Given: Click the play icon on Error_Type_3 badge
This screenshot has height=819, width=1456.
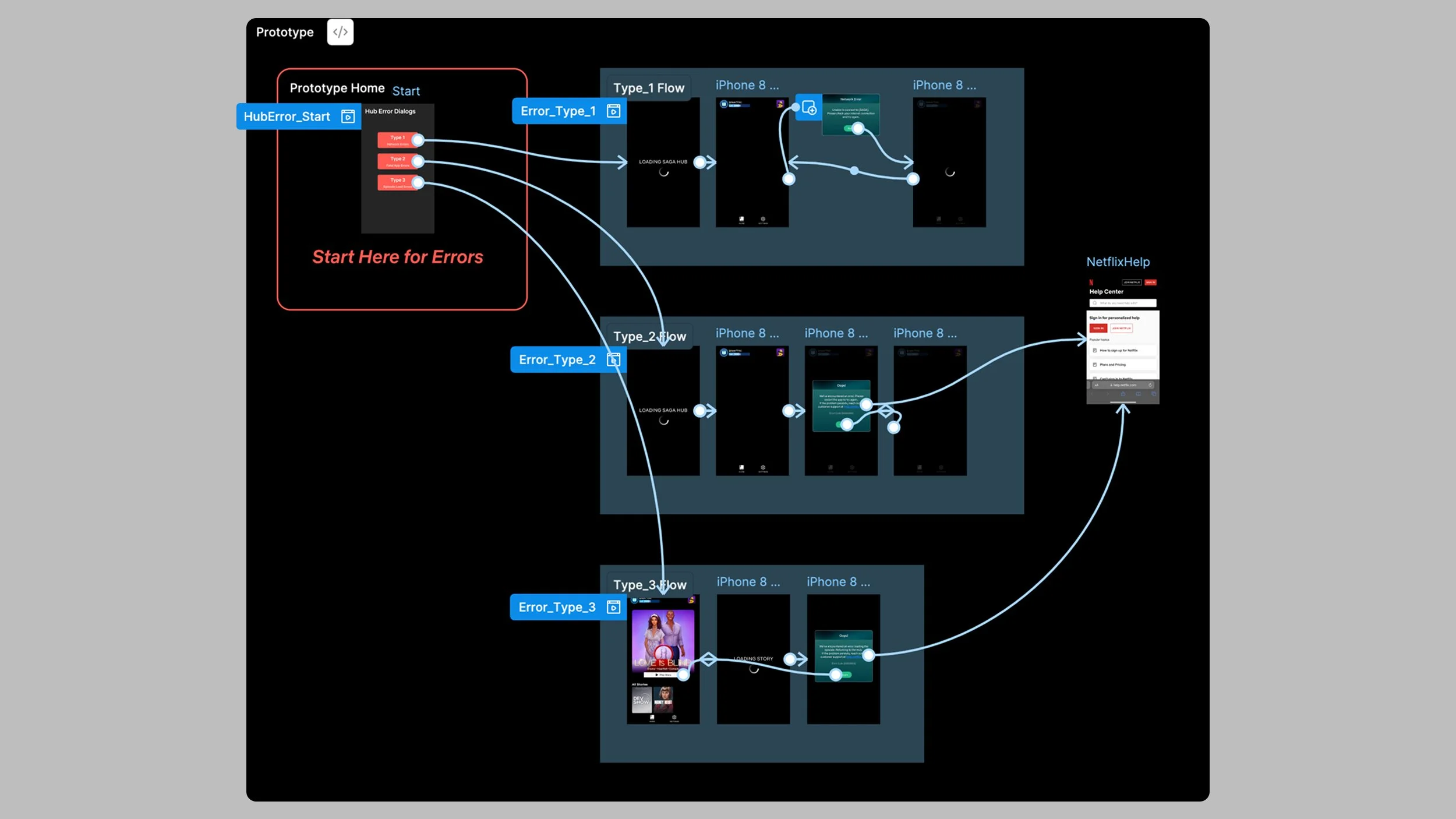Looking at the screenshot, I should (x=613, y=607).
